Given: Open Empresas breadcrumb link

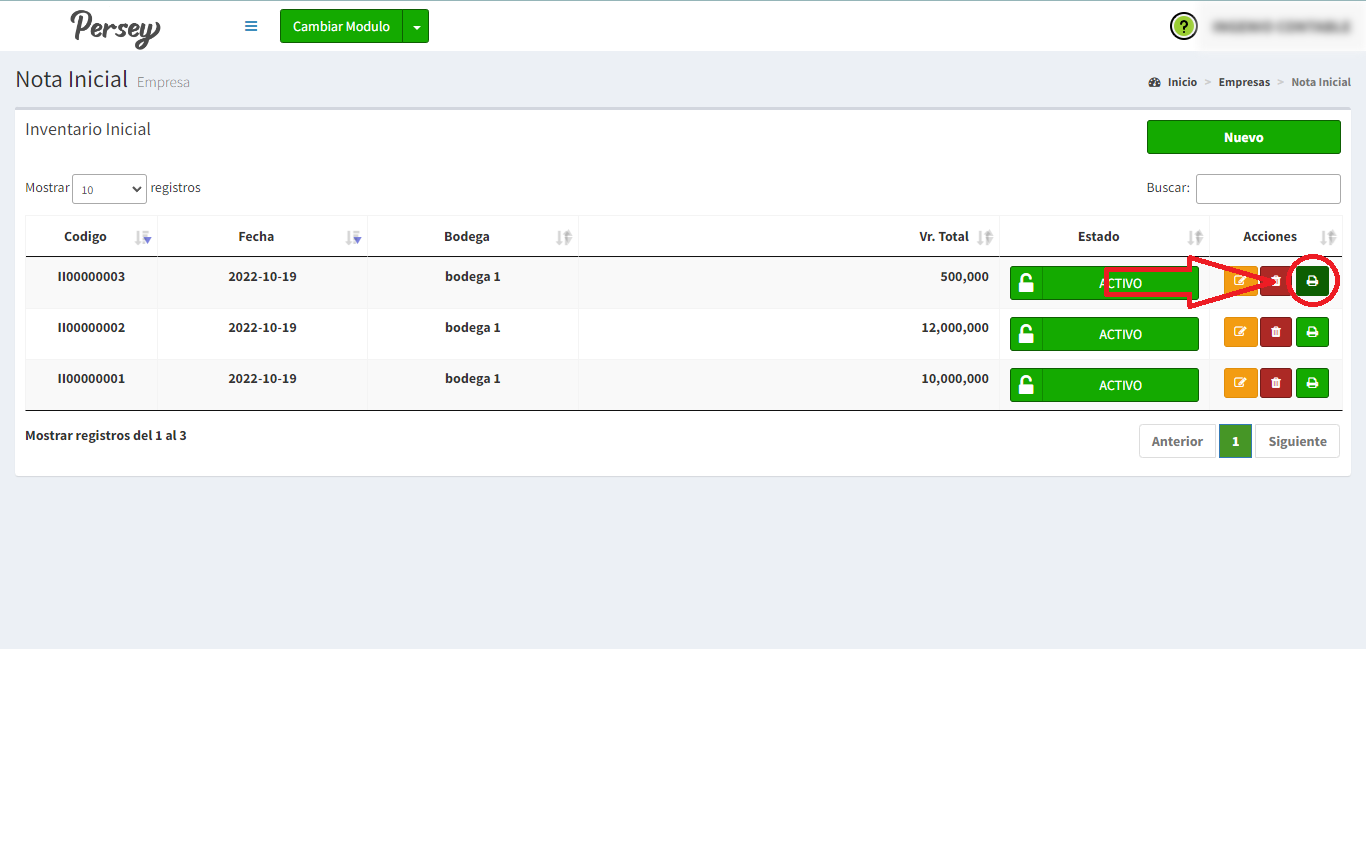Looking at the screenshot, I should tap(1243, 82).
